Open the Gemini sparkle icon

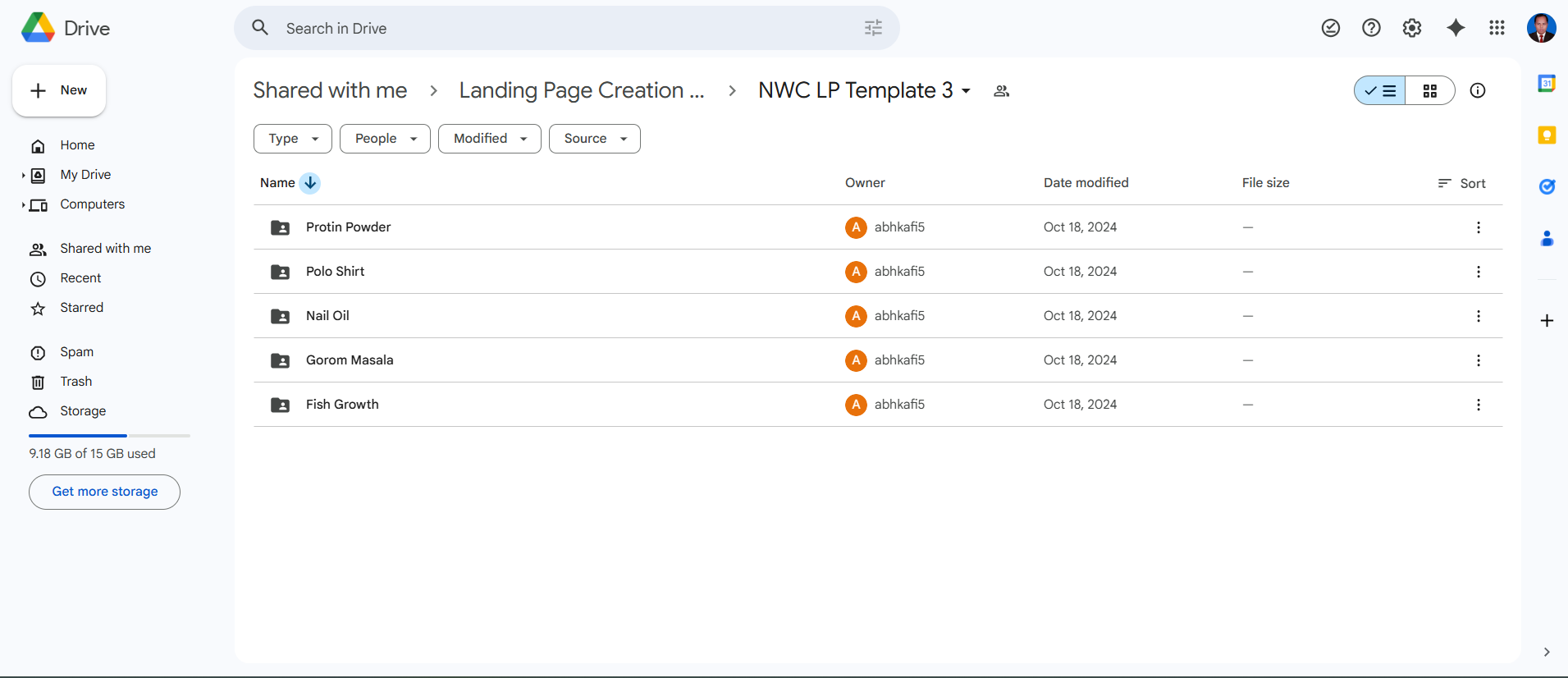click(1455, 28)
